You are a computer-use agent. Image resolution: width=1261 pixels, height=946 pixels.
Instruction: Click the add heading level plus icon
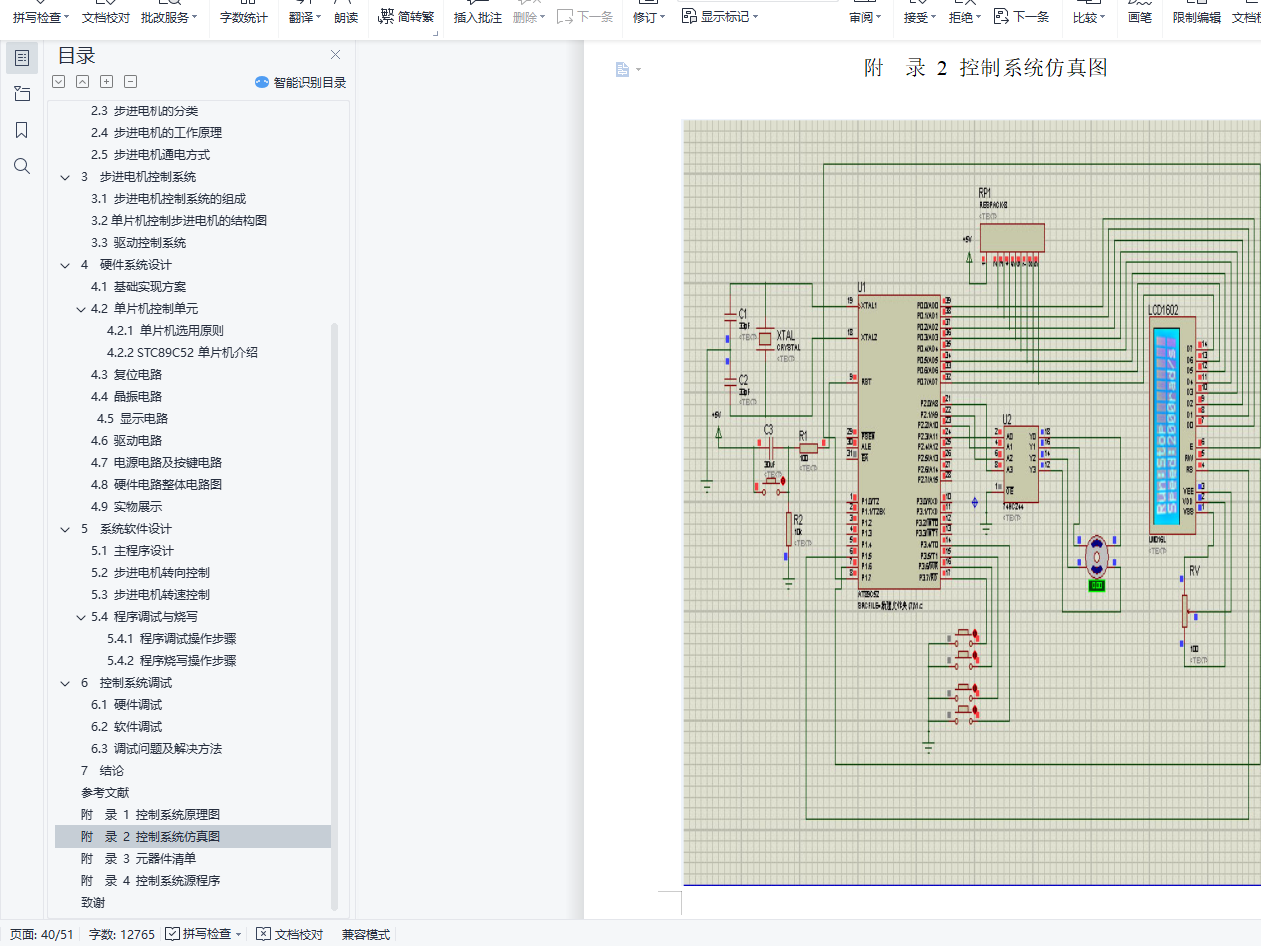tap(107, 82)
